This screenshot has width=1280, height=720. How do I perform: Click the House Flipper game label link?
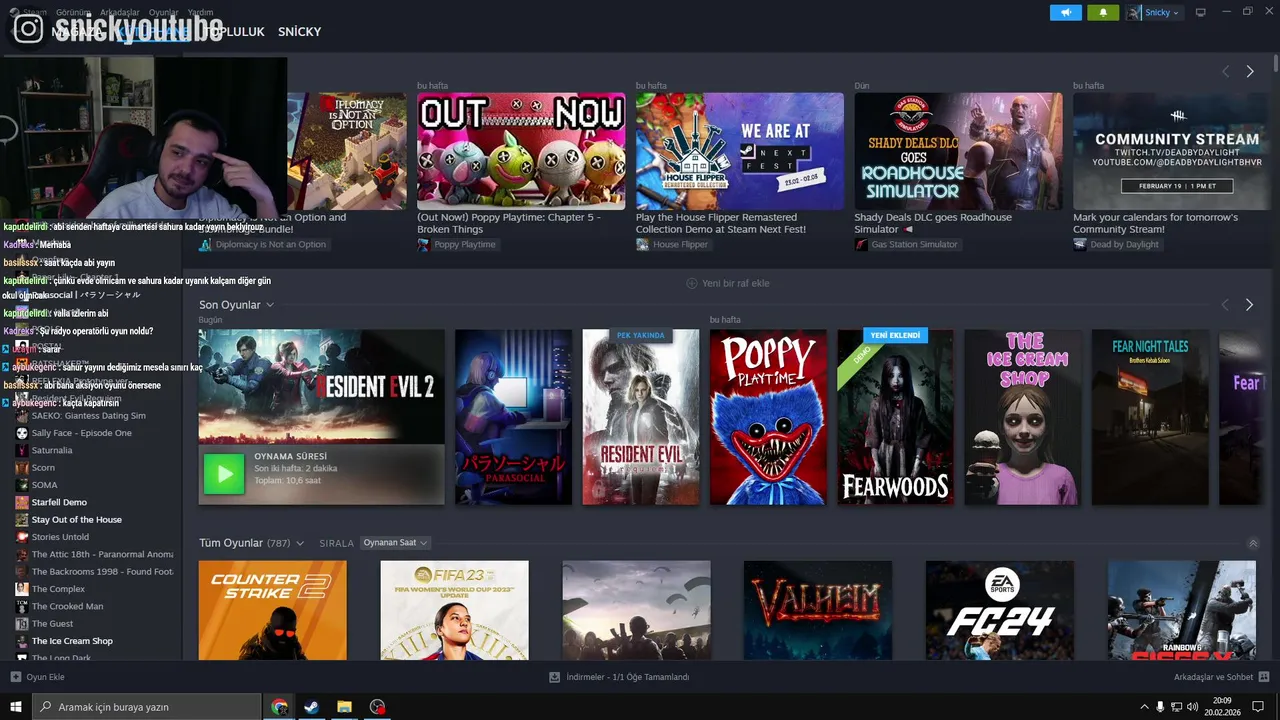tap(672, 244)
